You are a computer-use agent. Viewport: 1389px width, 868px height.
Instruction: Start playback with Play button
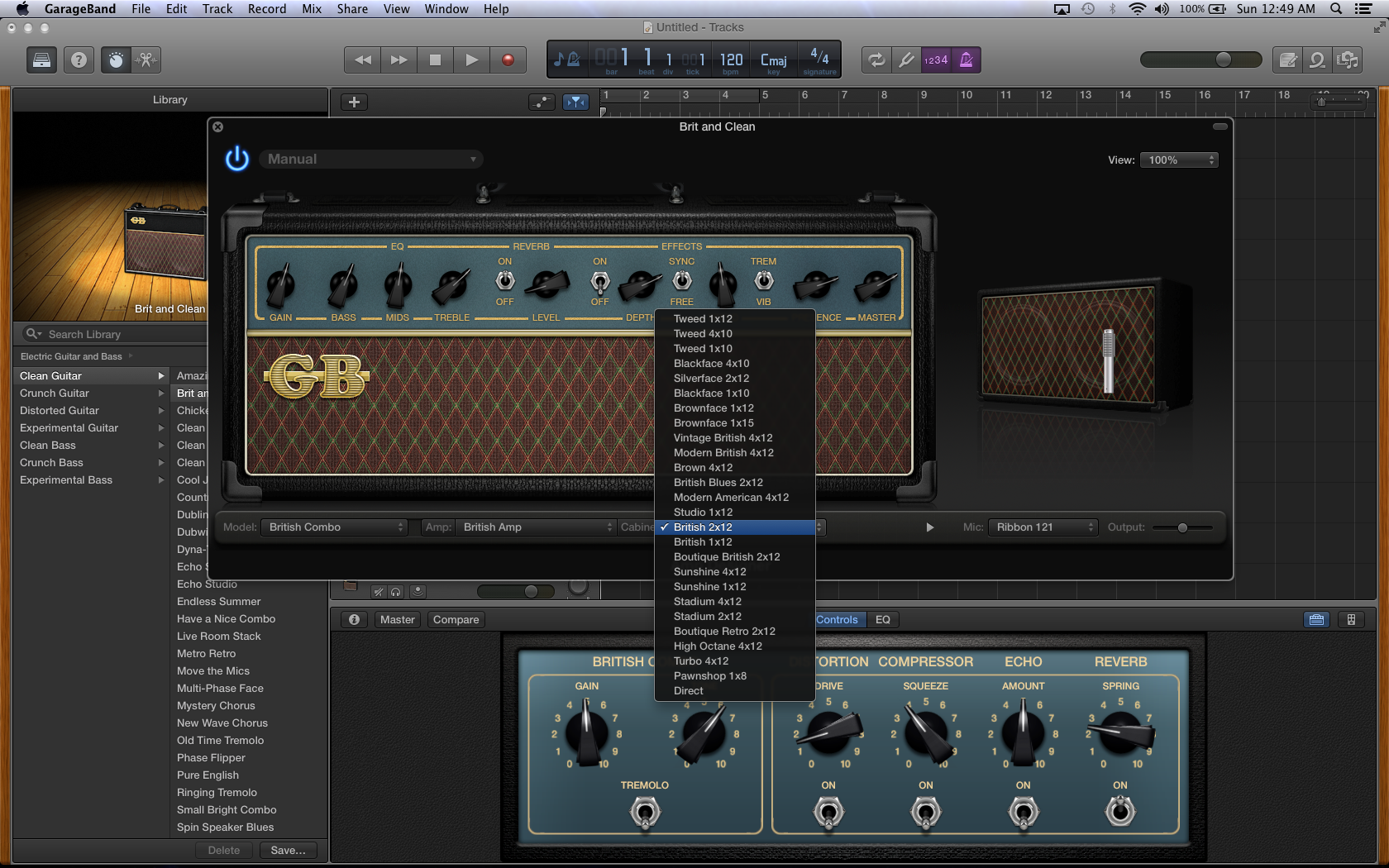[x=471, y=60]
